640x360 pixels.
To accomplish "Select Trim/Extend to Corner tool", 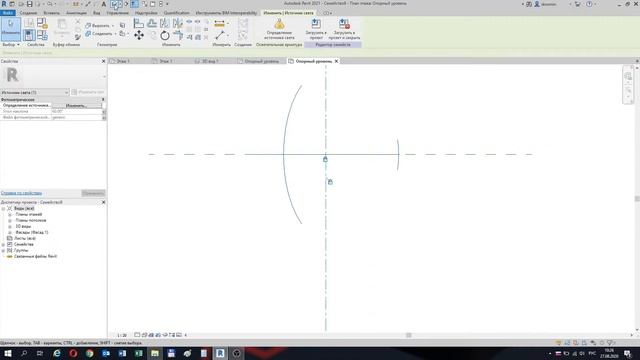I will [178, 36].
